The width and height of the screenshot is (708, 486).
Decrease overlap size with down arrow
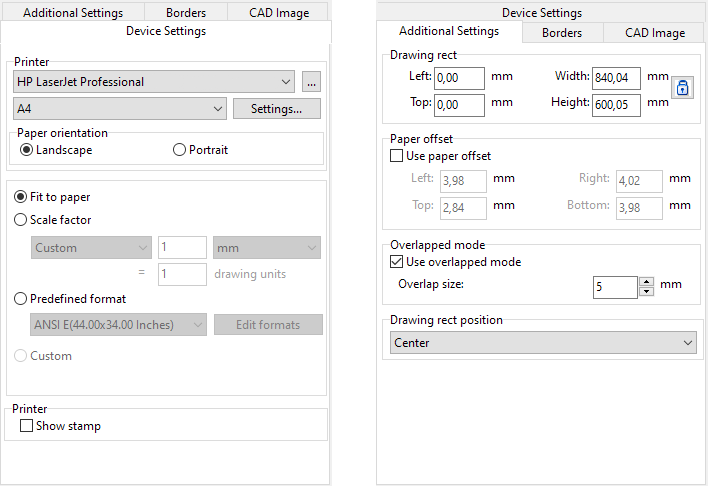click(x=646, y=292)
